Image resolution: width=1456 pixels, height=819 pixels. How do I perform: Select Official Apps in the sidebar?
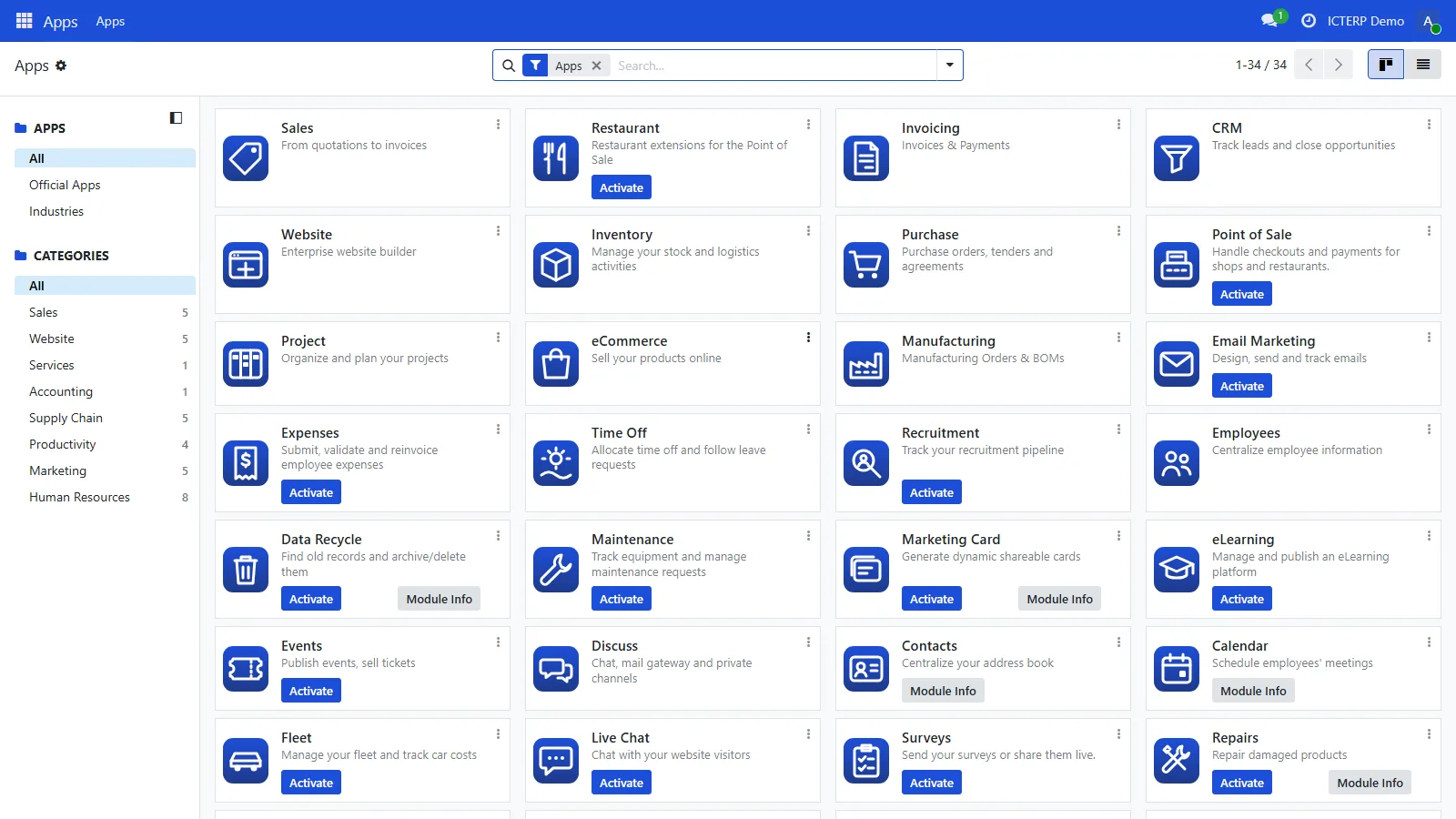click(65, 185)
